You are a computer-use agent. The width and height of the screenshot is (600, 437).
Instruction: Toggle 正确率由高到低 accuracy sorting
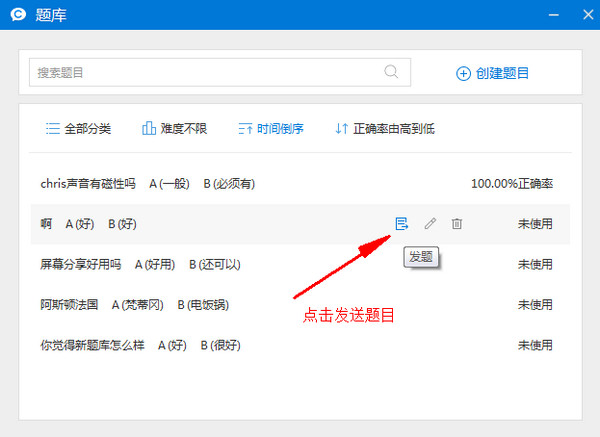(384, 129)
